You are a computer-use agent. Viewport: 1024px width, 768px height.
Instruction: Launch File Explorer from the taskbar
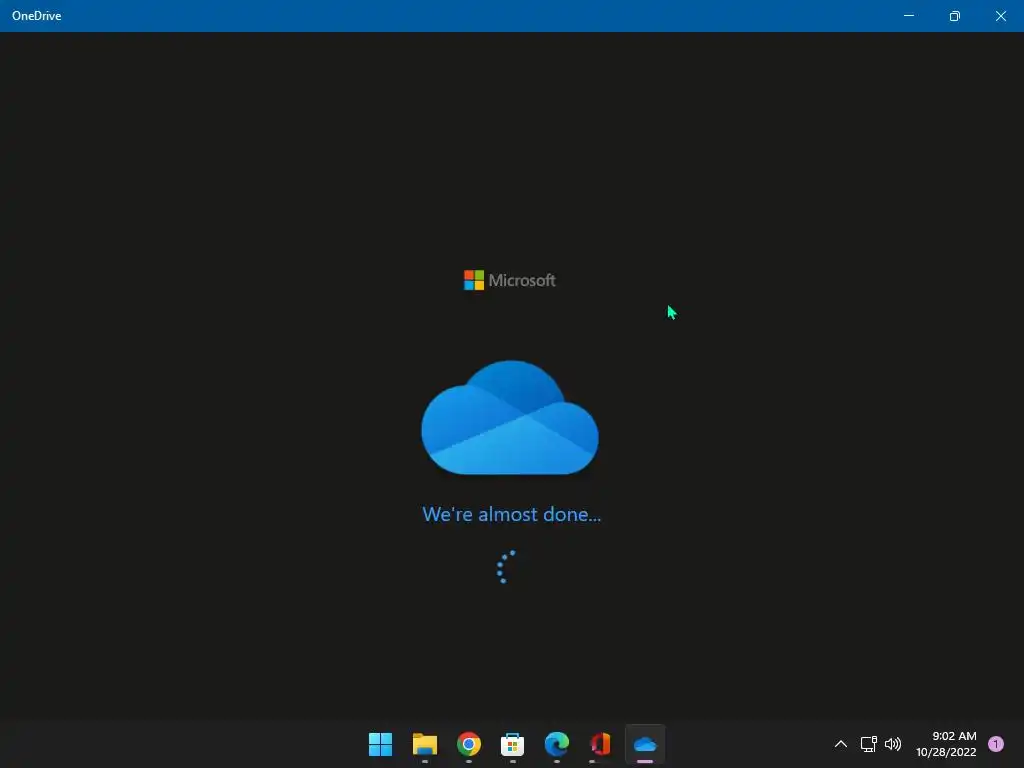tap(424, 744)
